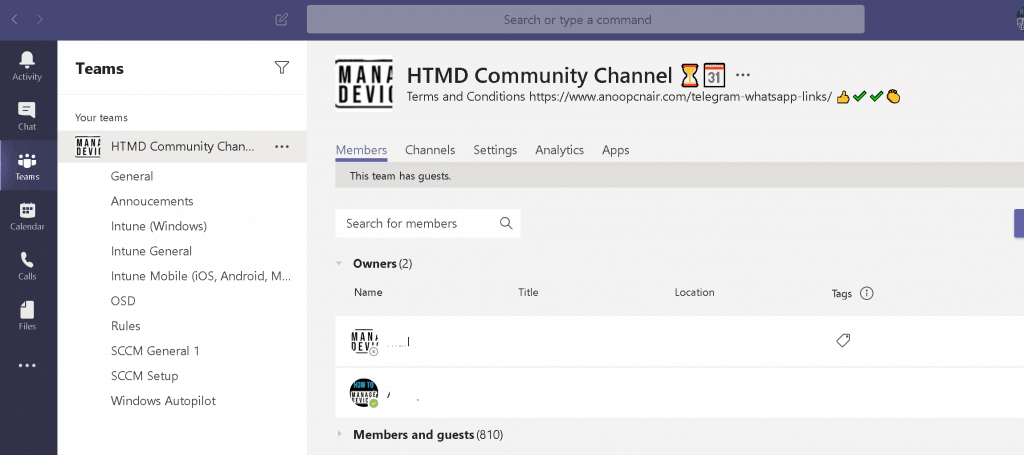This screenshot has width=1024, height=455.
Task: Click the first owner's avatar
Action: tap(364, 342)
